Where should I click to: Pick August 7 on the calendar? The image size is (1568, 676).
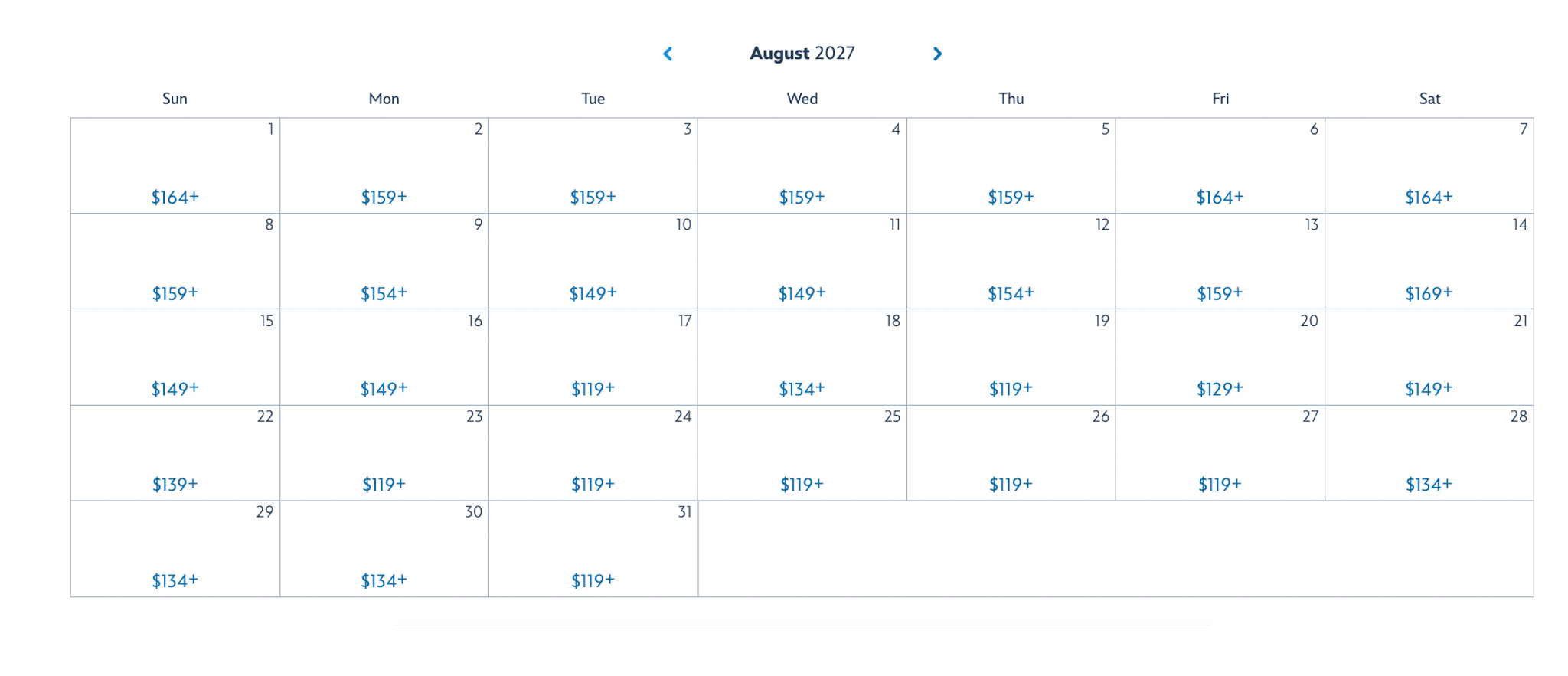click(x=1429, y=166)
